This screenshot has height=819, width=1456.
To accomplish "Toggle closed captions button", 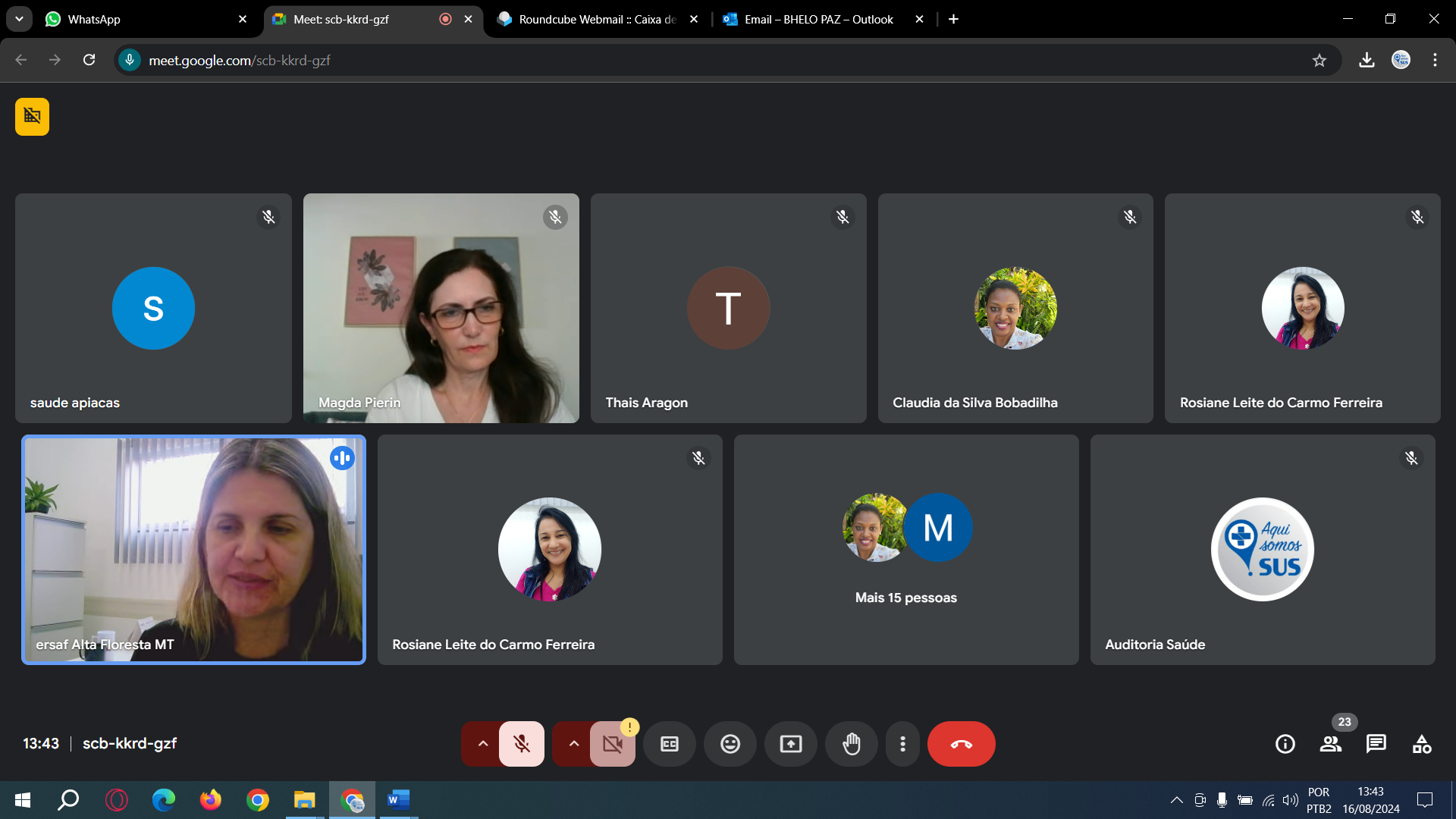I will click(670, 744).
